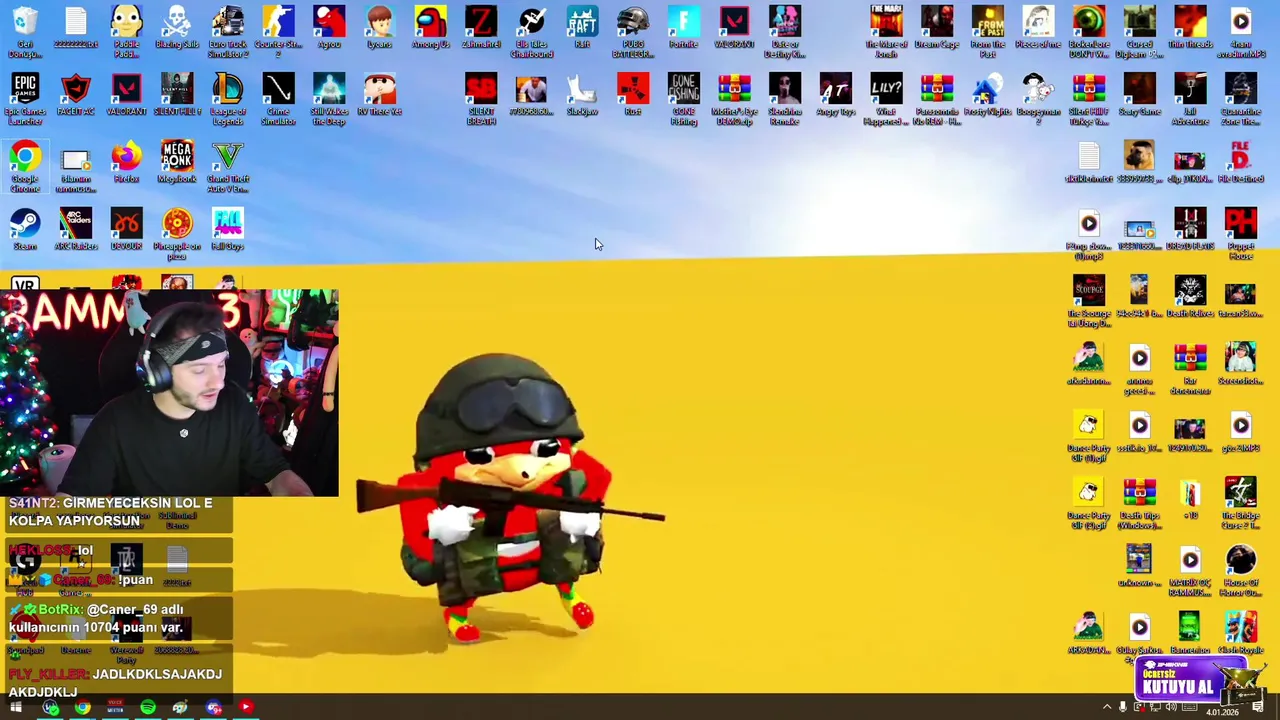Open Death Trips (Windows) archive
The image size is (1280, 720).
1139,503
